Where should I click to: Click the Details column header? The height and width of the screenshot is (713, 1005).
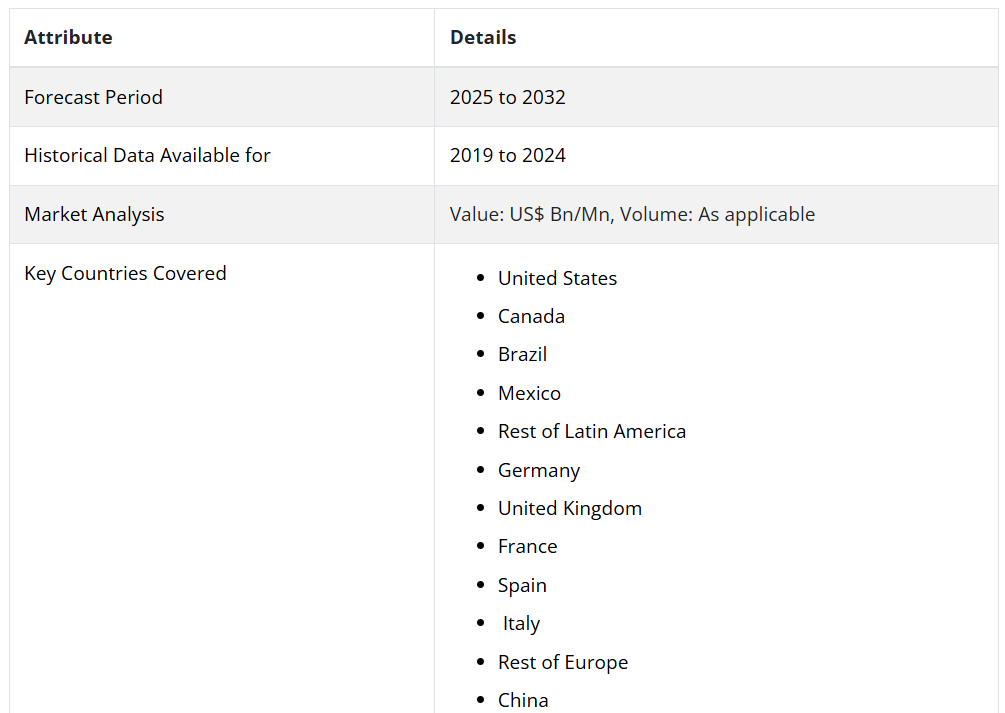[483, 38]
